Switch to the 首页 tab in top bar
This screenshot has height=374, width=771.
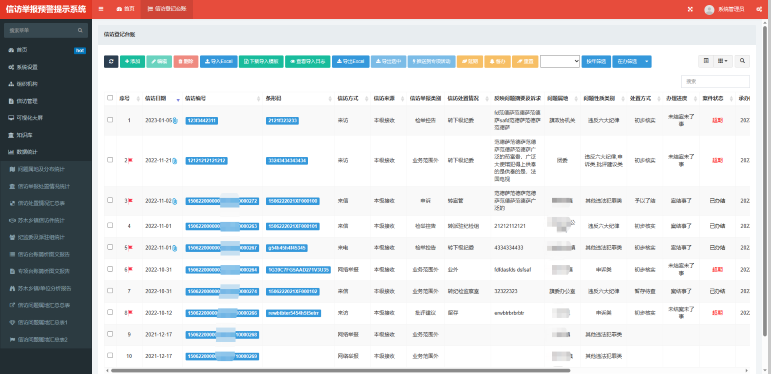pyautogui.click(x=125, y=9)
